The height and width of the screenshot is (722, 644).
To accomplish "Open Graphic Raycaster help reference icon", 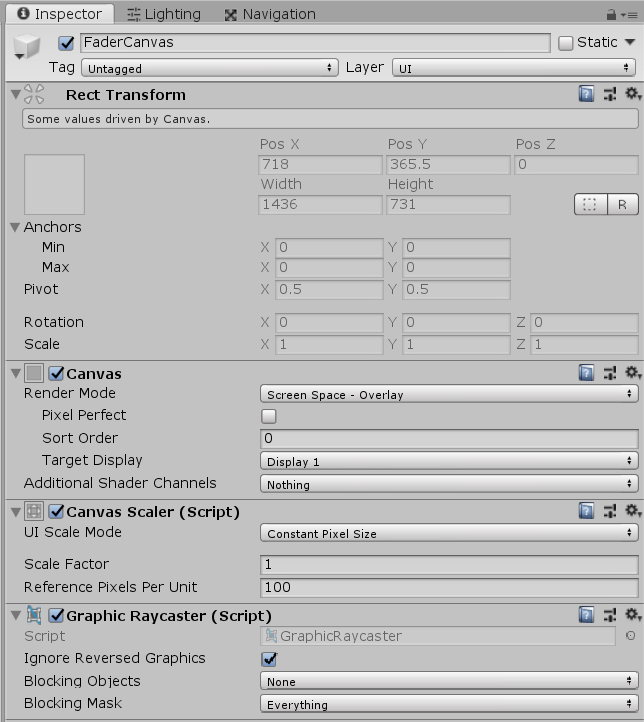I will [587, 615].
